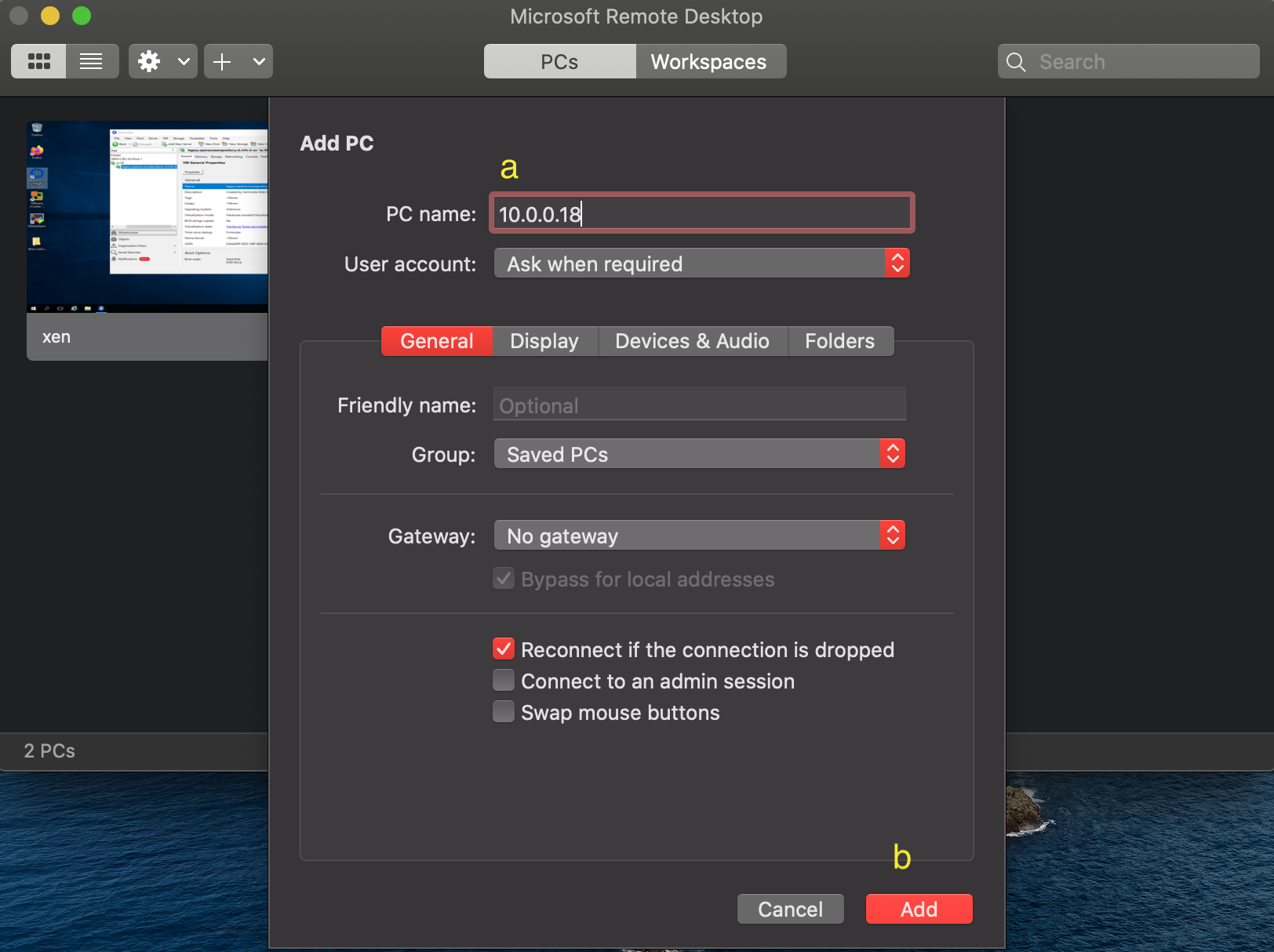This screenshot has width=1274, height=952.
Task: Switch to the Folders tab
Action: [x=840, y=341]
